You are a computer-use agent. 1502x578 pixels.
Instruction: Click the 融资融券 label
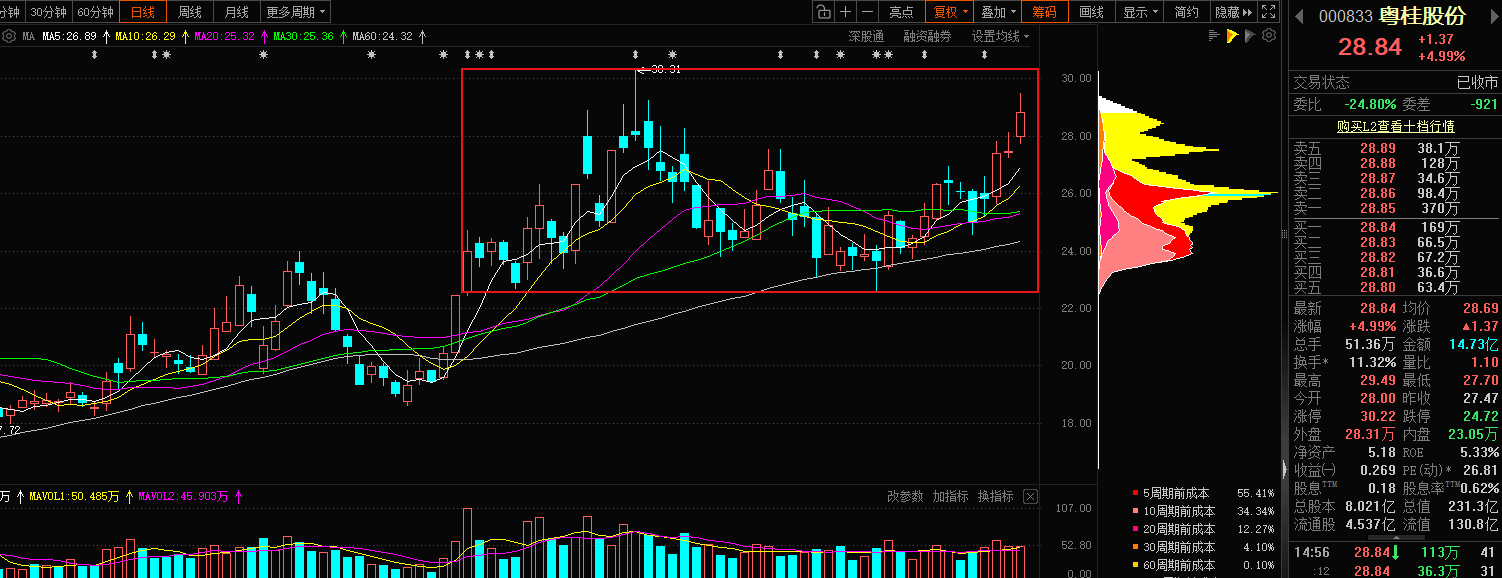tap(927, 36)
